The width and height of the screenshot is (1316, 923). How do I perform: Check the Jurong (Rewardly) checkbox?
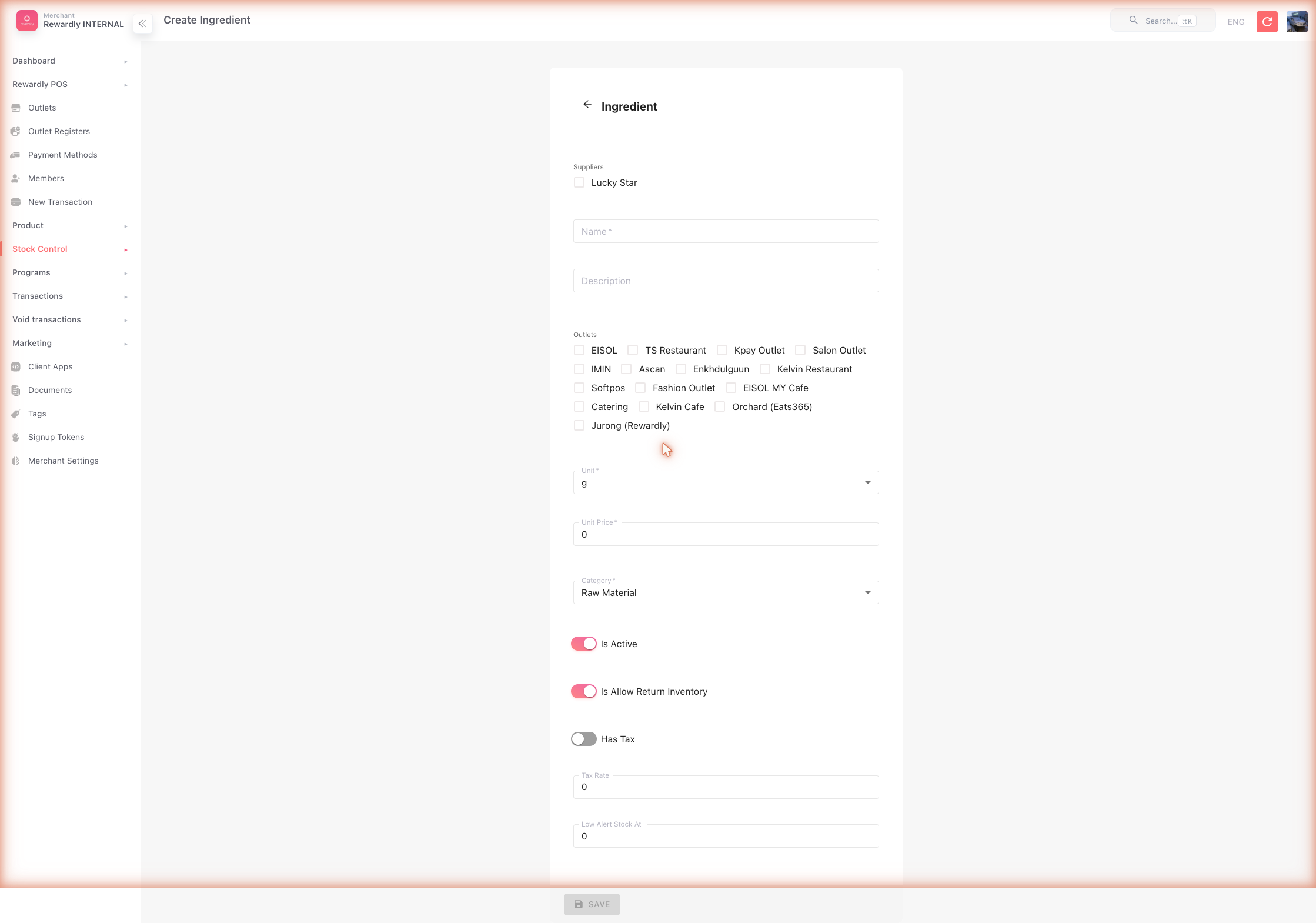tap(579, 425)
